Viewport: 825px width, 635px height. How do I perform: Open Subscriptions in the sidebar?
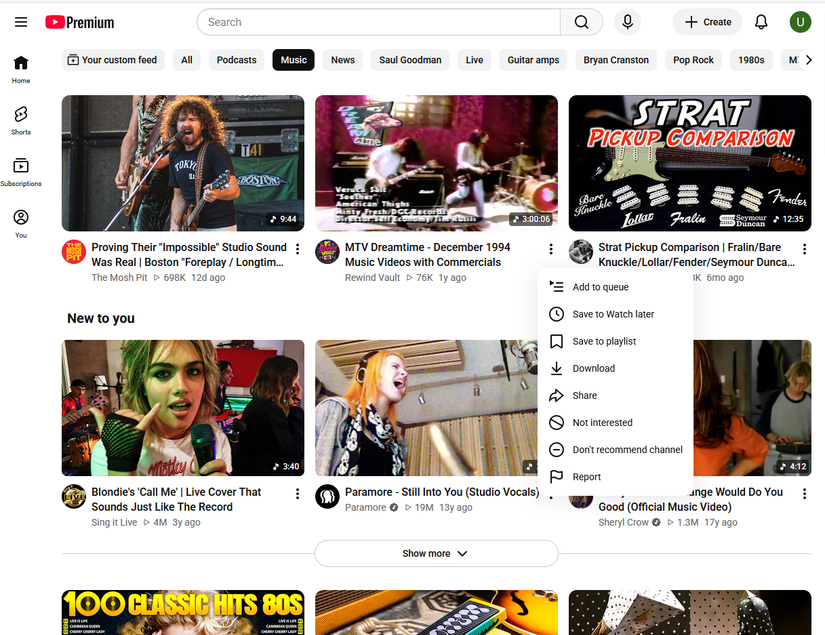(x=21, y=172)
